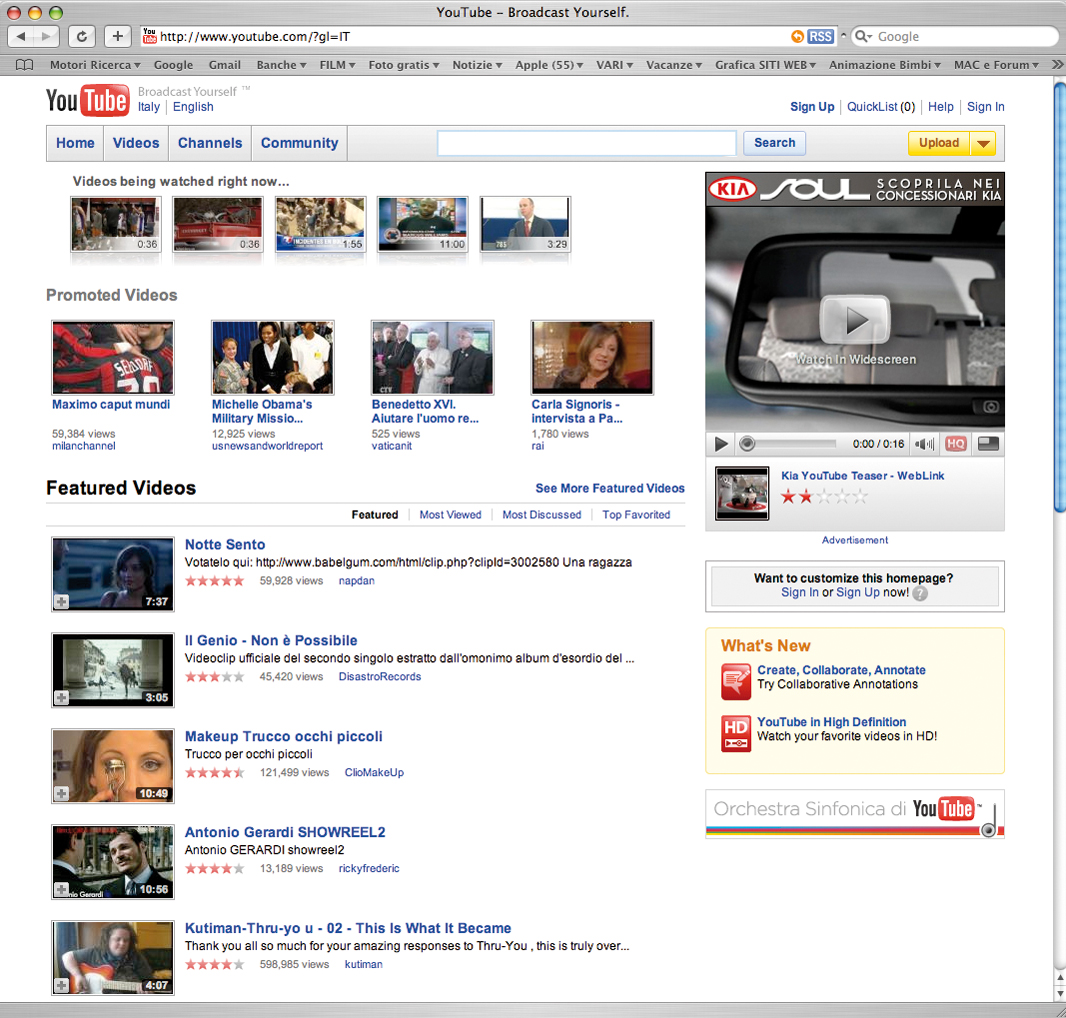Viewport: 1066px width, 1018px height.
Task: Toggle HQ quality on the Kia player
Action: (955, 444)
